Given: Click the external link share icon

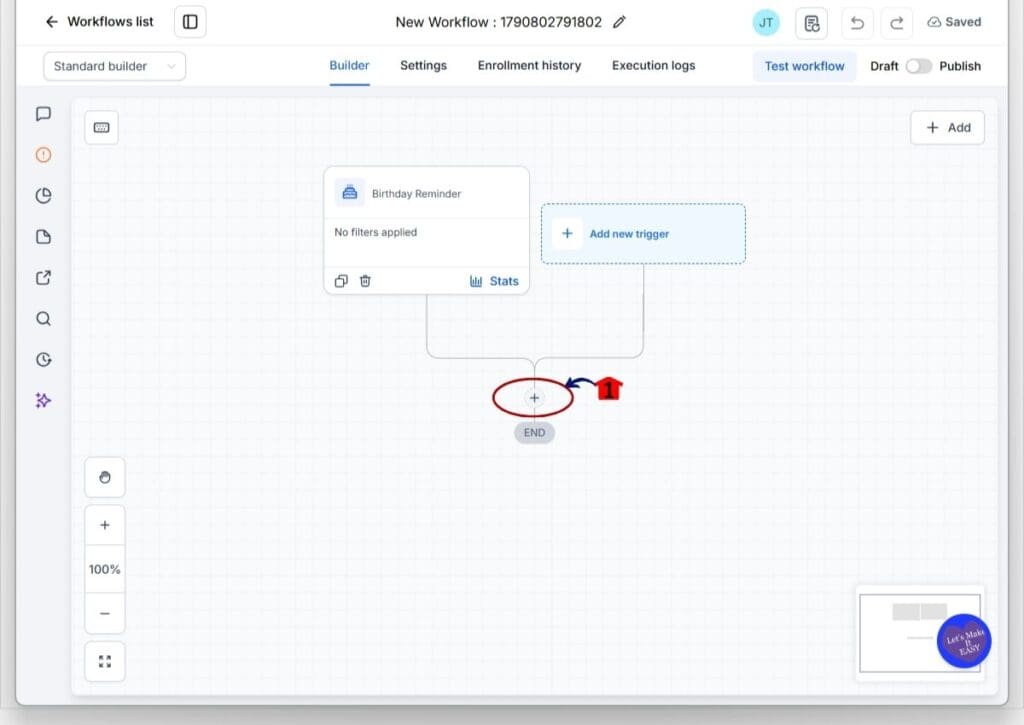Looking at the screenshot, I should [x=43, y=278].
